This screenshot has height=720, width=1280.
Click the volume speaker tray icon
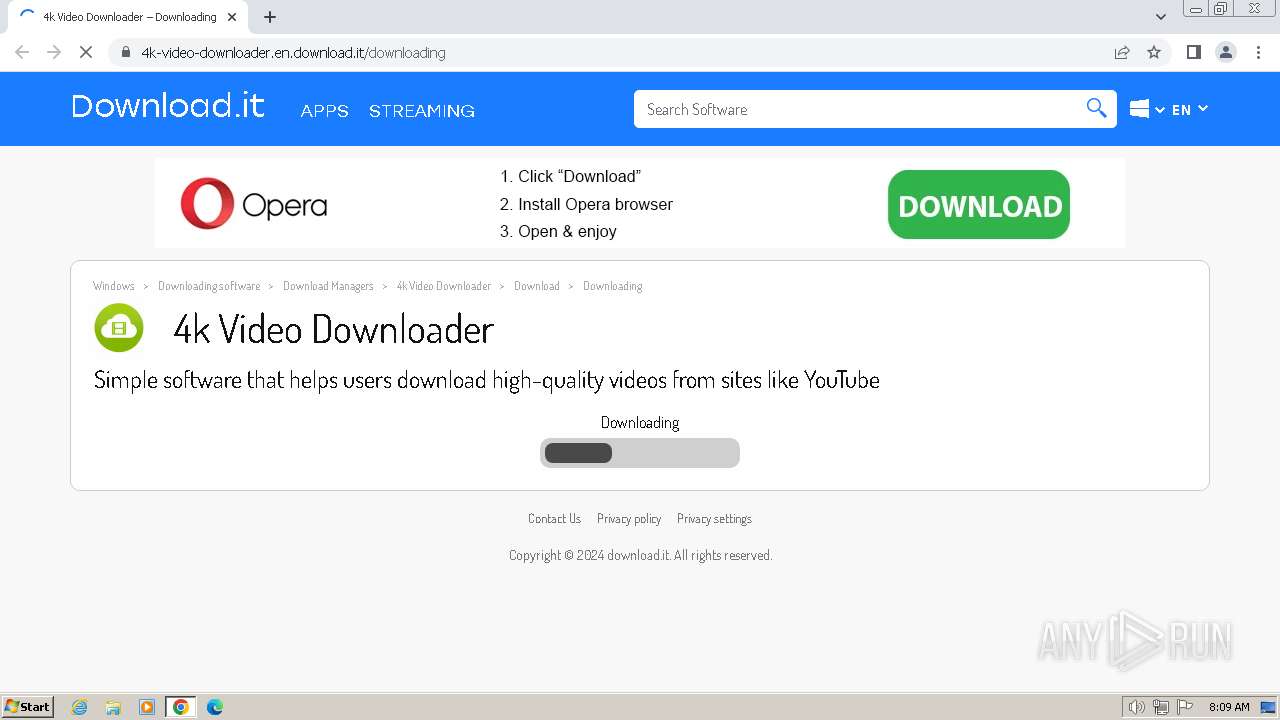coord(1137,707)
